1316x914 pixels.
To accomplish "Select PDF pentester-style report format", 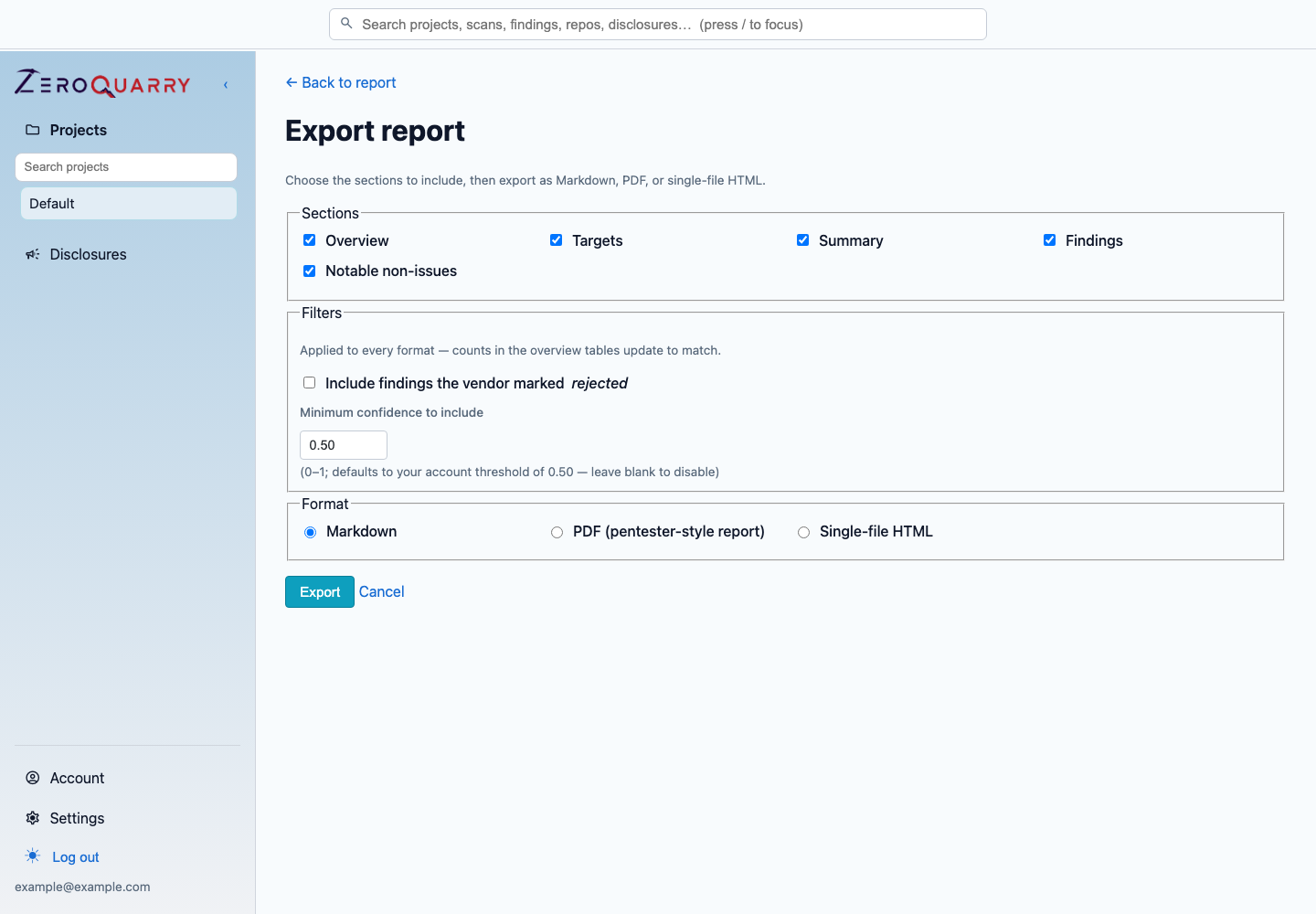I will coord(557,532).
